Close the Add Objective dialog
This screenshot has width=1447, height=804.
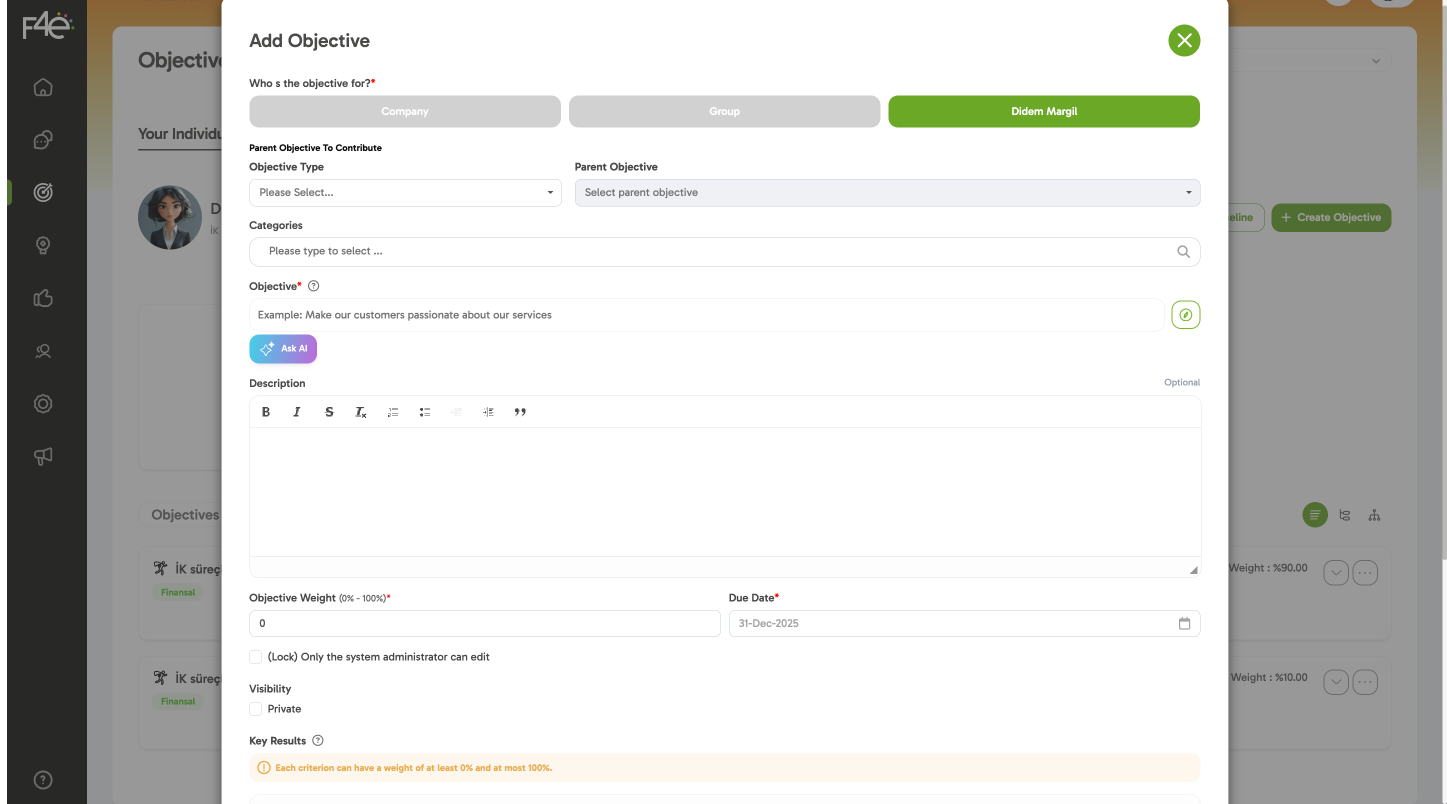[x=1184, y=40]
